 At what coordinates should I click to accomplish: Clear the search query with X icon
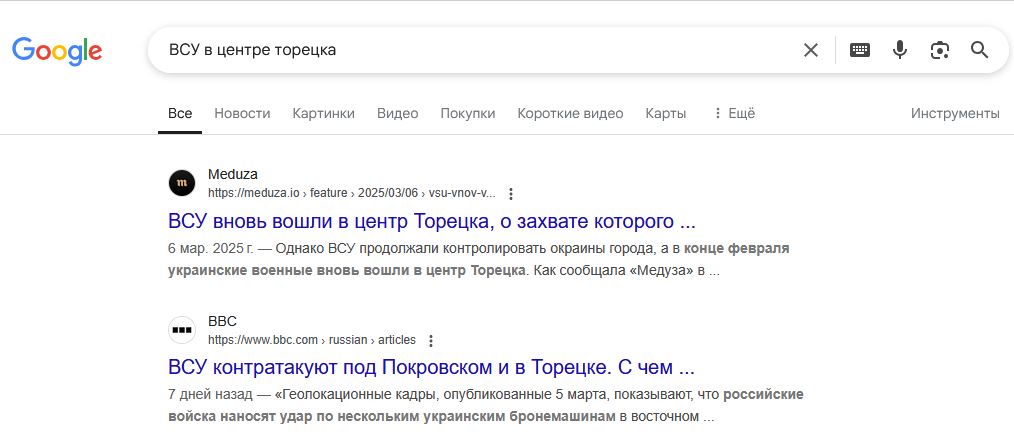click(811, 50)
